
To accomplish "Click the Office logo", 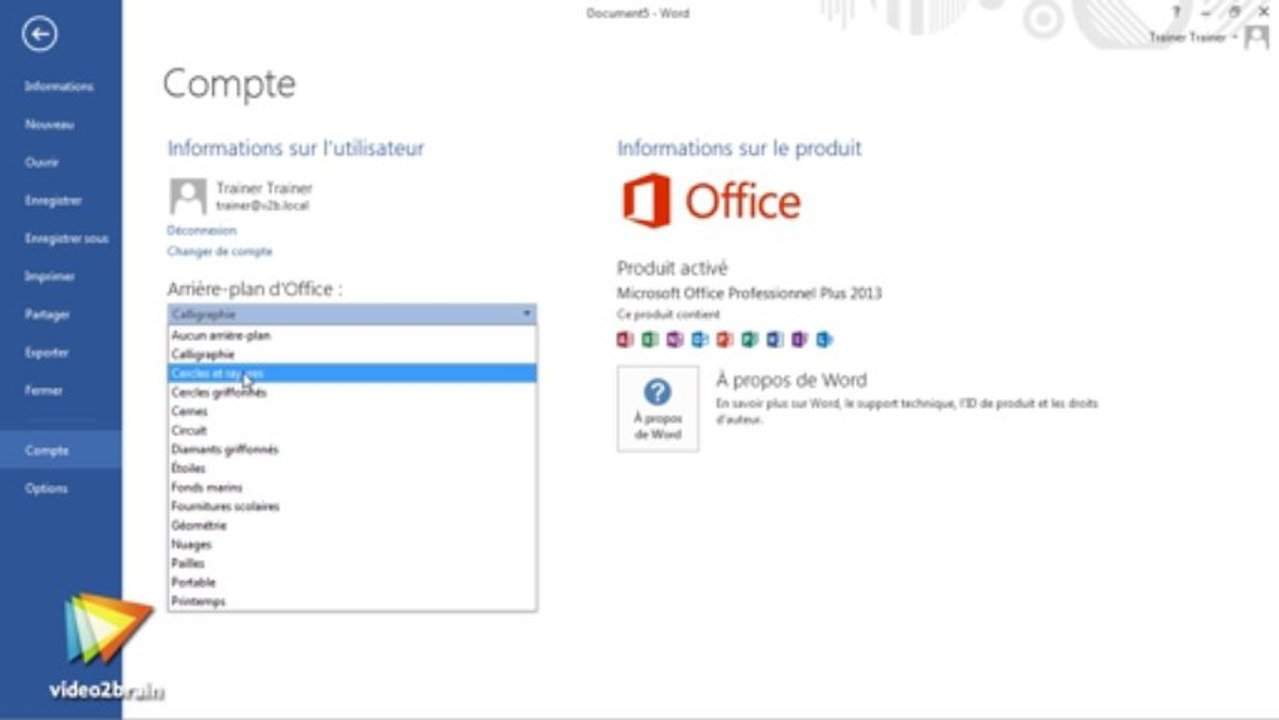I will tap(711, 201).
